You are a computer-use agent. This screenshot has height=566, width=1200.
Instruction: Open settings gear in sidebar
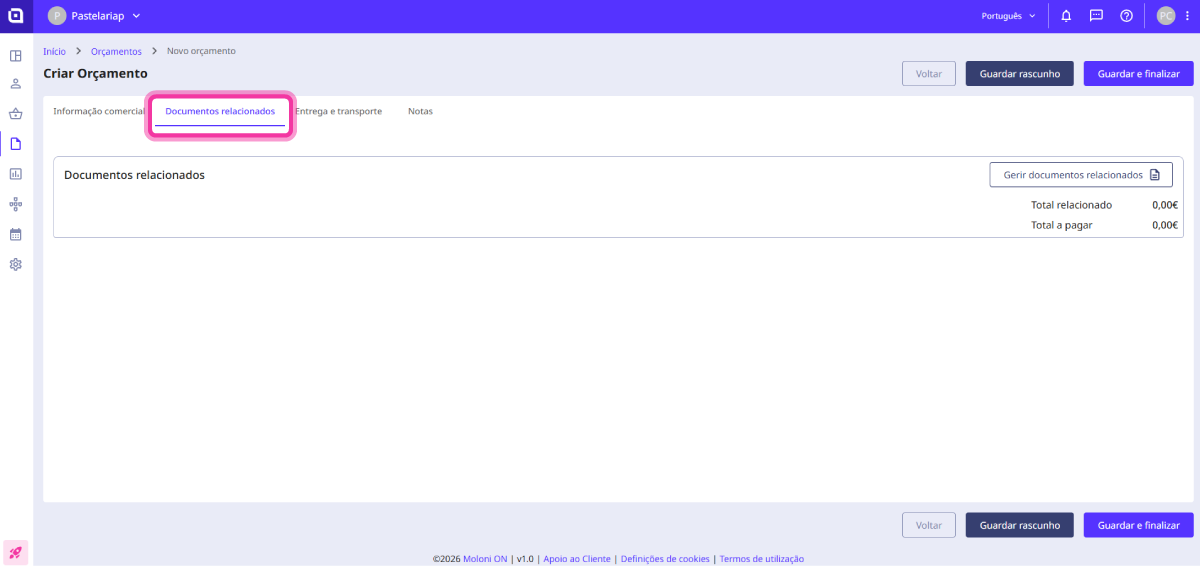tap(16, 264)
